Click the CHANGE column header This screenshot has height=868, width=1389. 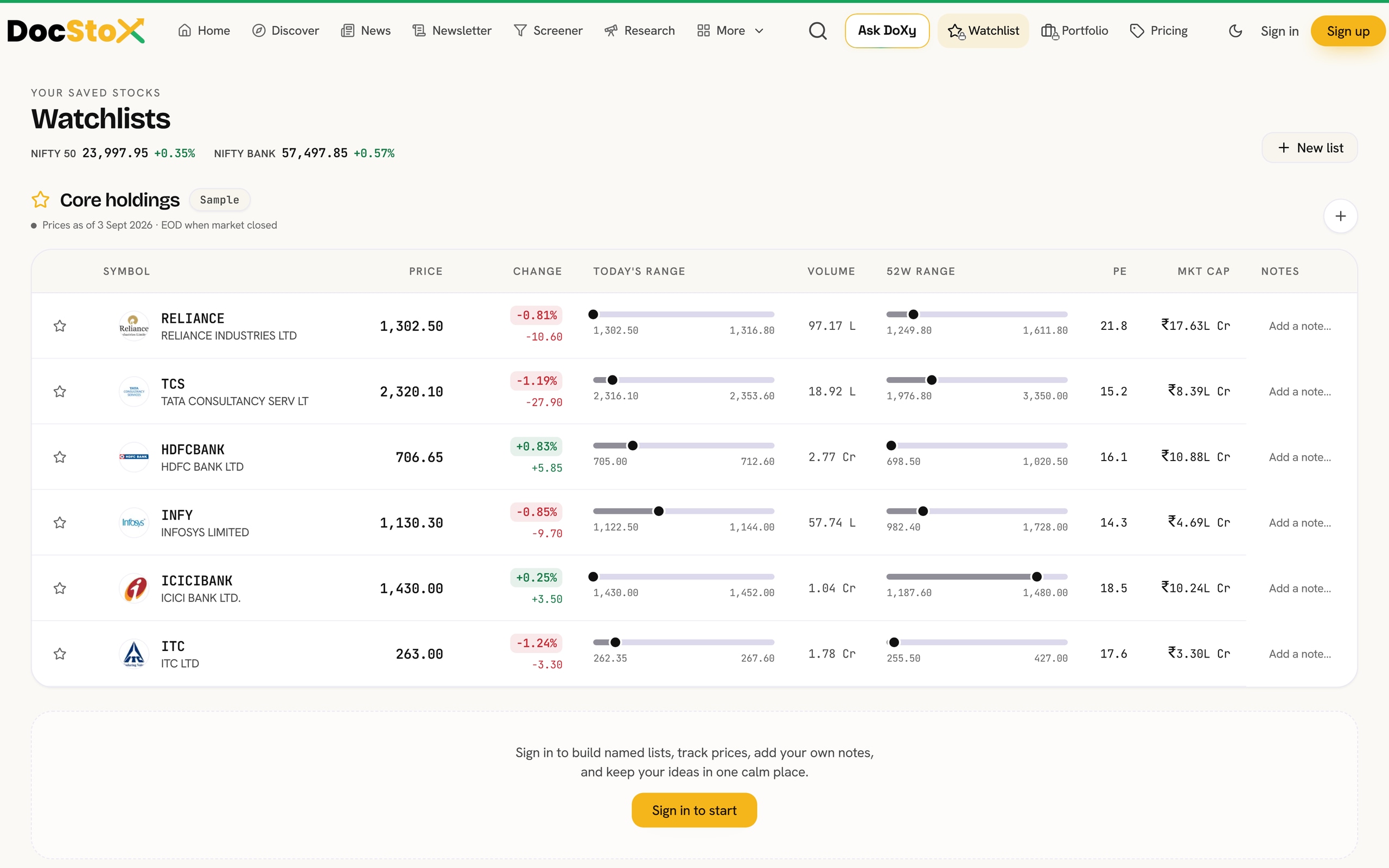[x=537, y=272]
